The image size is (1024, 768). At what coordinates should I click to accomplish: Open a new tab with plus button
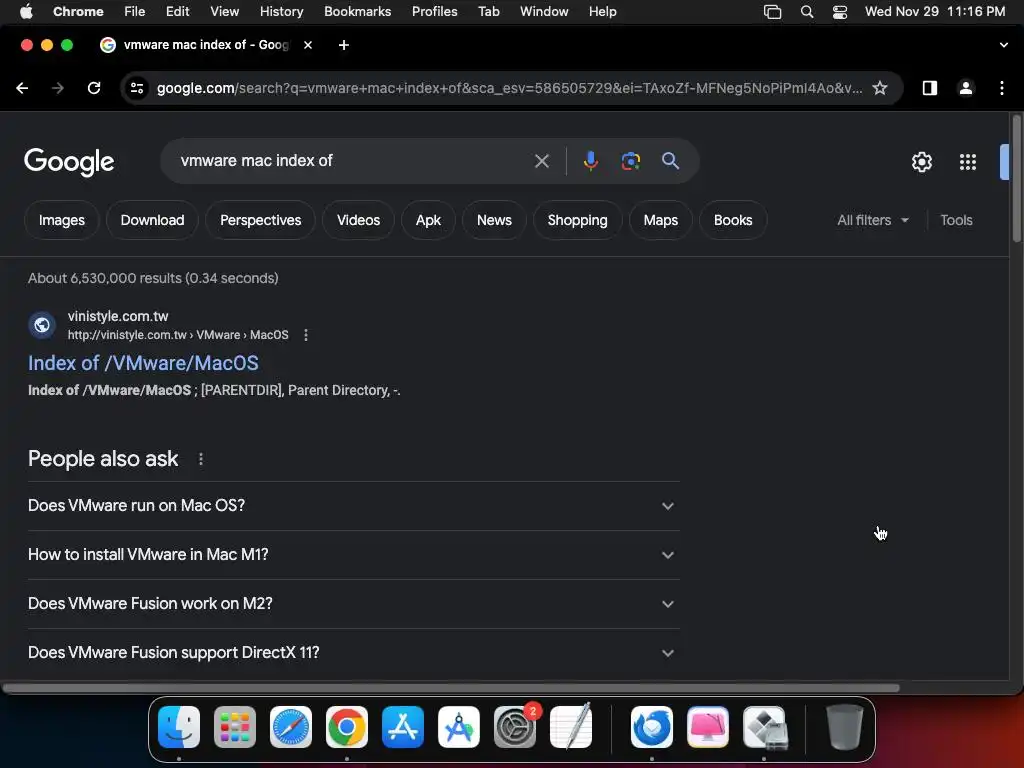pyautogui.click(x=344, y=45)
